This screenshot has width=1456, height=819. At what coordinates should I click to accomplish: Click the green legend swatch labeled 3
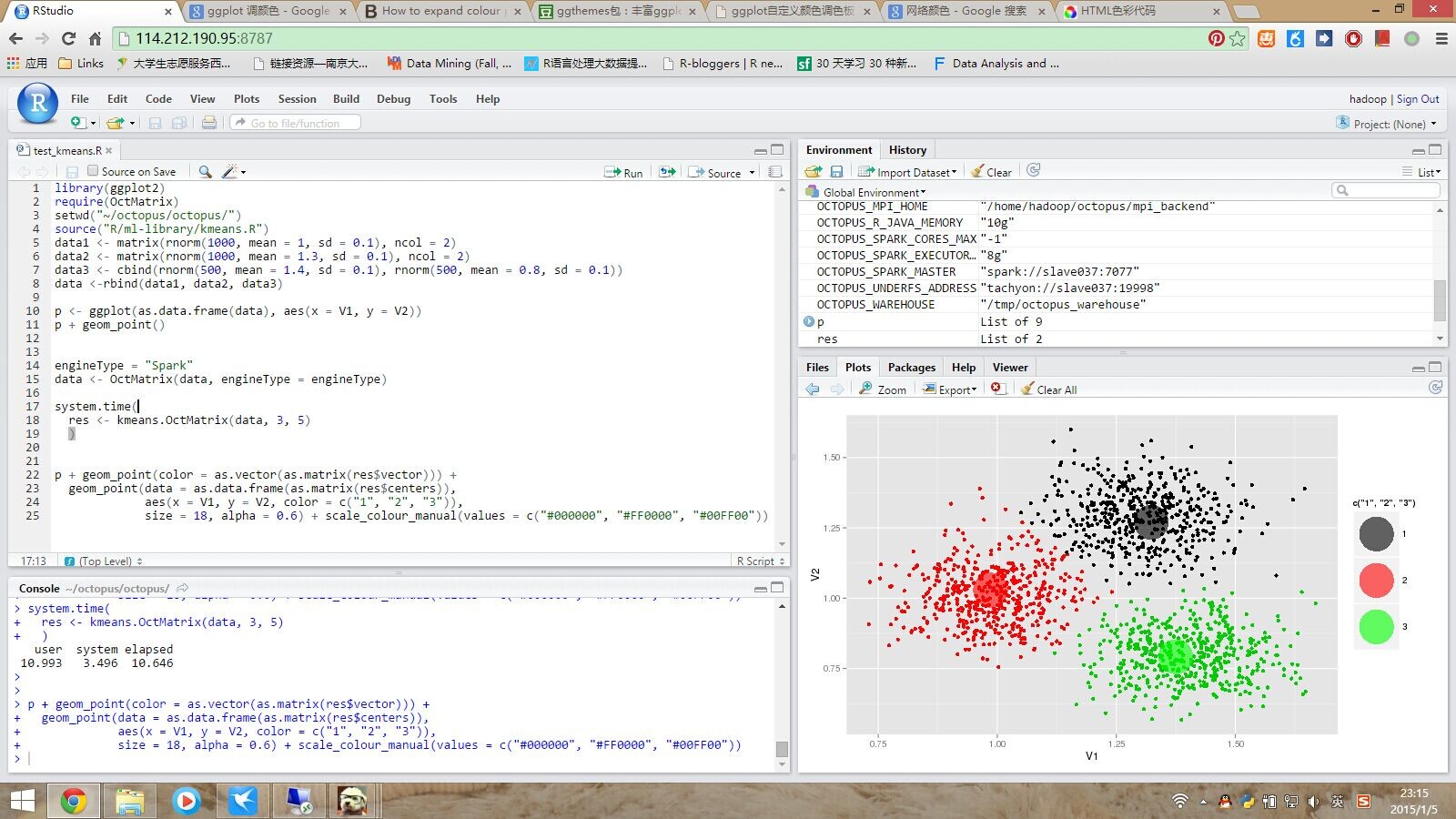pos(1376,627)
